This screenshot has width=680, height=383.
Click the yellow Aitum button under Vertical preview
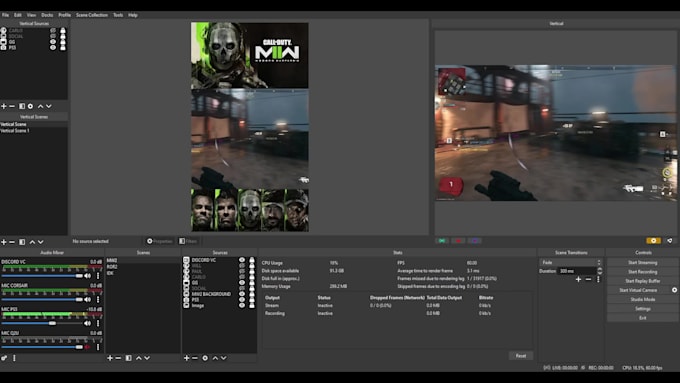click(x=654, y=241)
